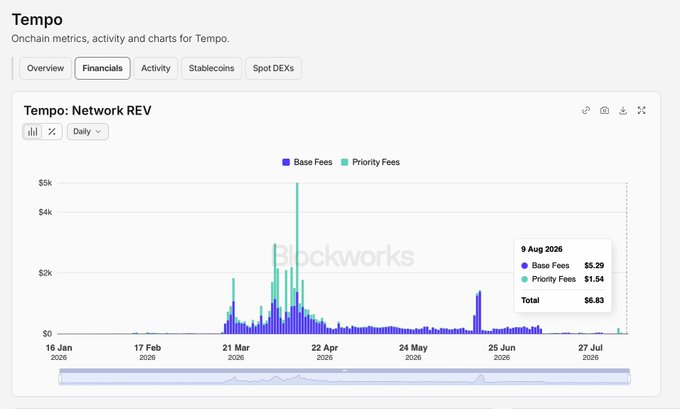Click the 25 Jun x-axis label
This screenshot has width=680, height=409.
click(502, 352)
